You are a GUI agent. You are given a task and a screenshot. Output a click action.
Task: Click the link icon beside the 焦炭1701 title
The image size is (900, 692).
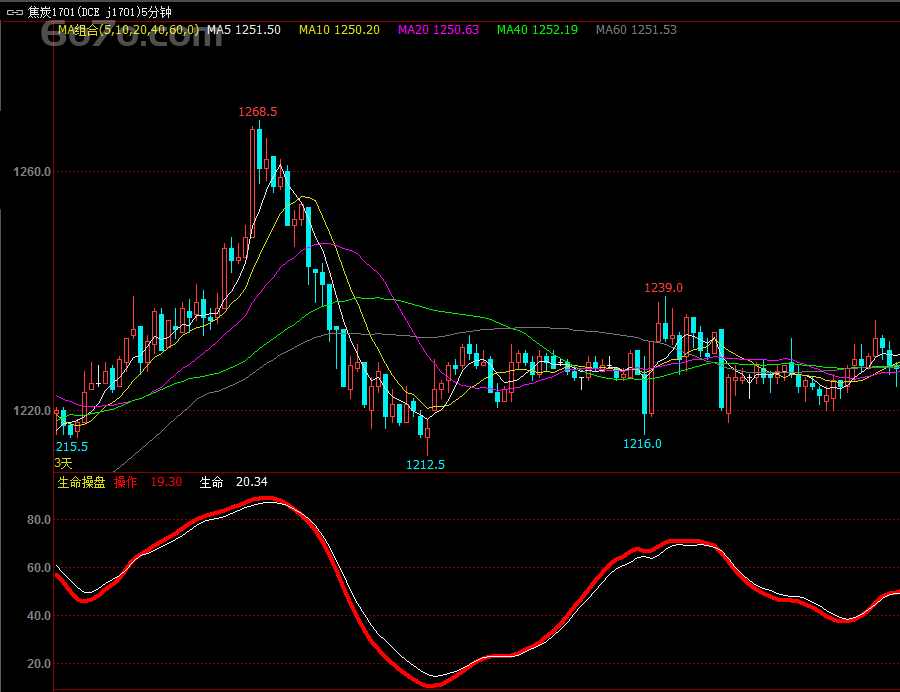tap(15, 11)
